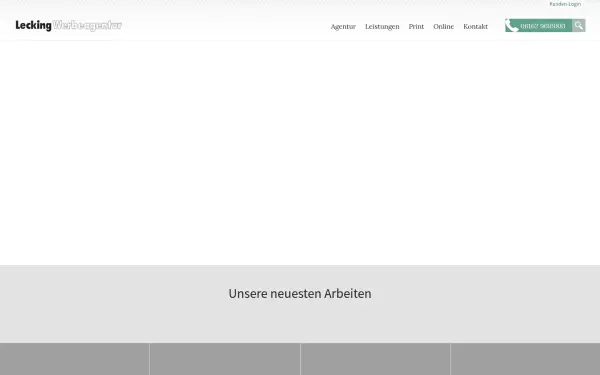Open the Agentur menu item
This screenshot has width=600, height=375.
[343, 26]
